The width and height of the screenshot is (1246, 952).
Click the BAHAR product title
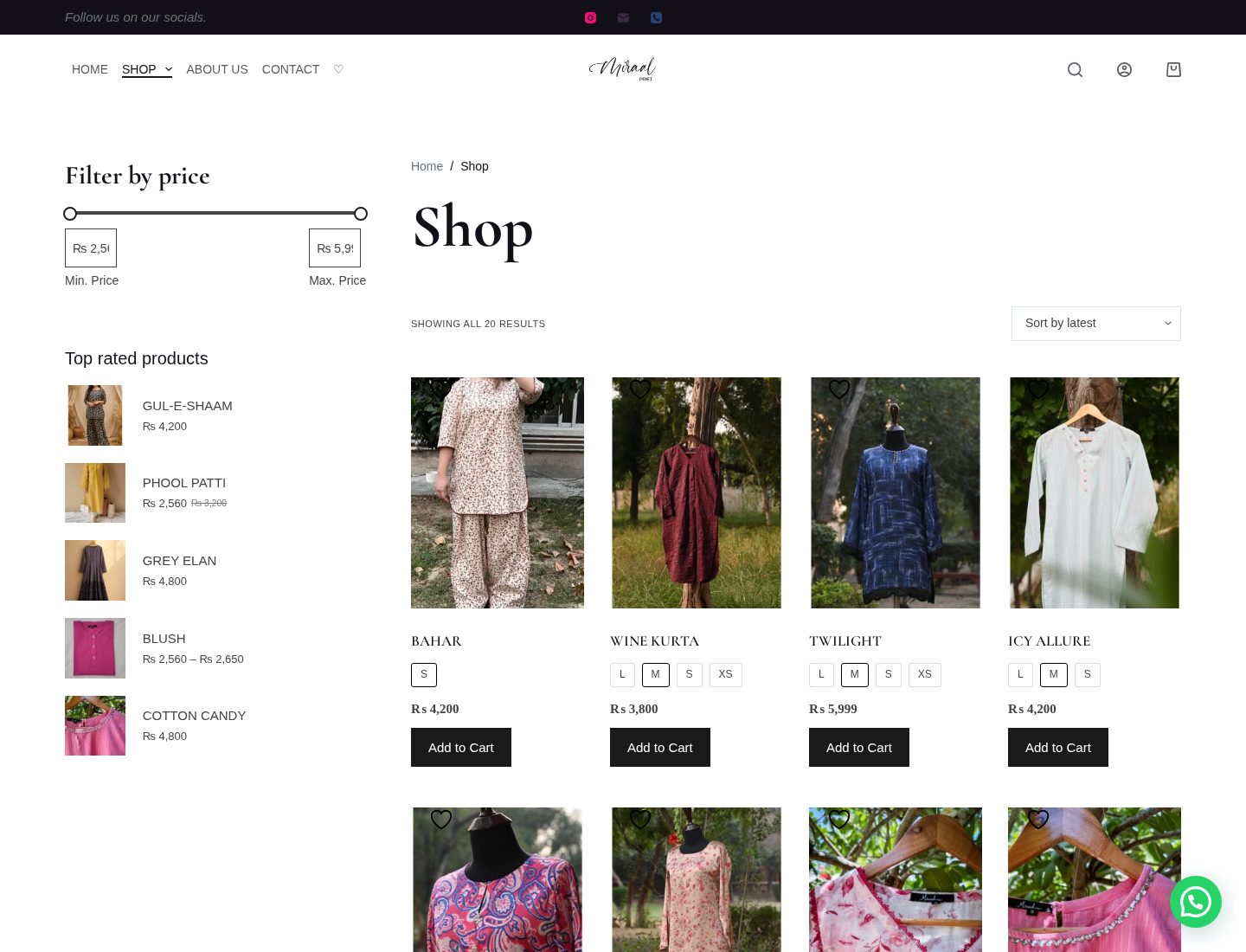(x=437, y=641)
